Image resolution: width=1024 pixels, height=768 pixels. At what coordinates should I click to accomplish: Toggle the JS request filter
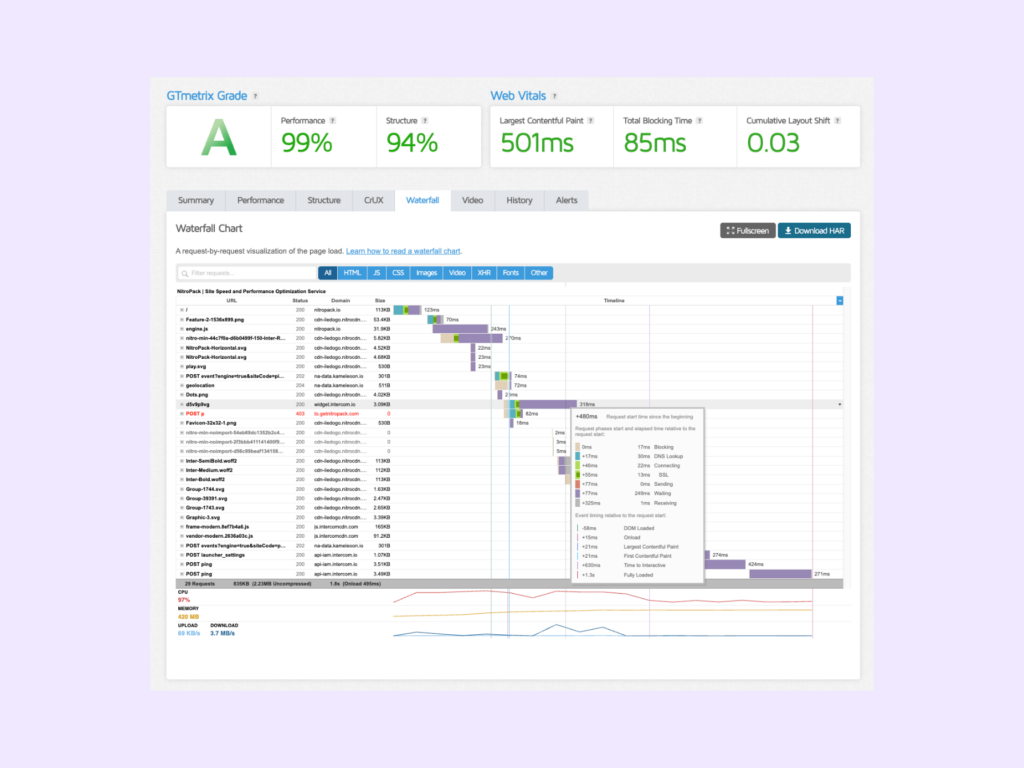(x=376, y=273)
